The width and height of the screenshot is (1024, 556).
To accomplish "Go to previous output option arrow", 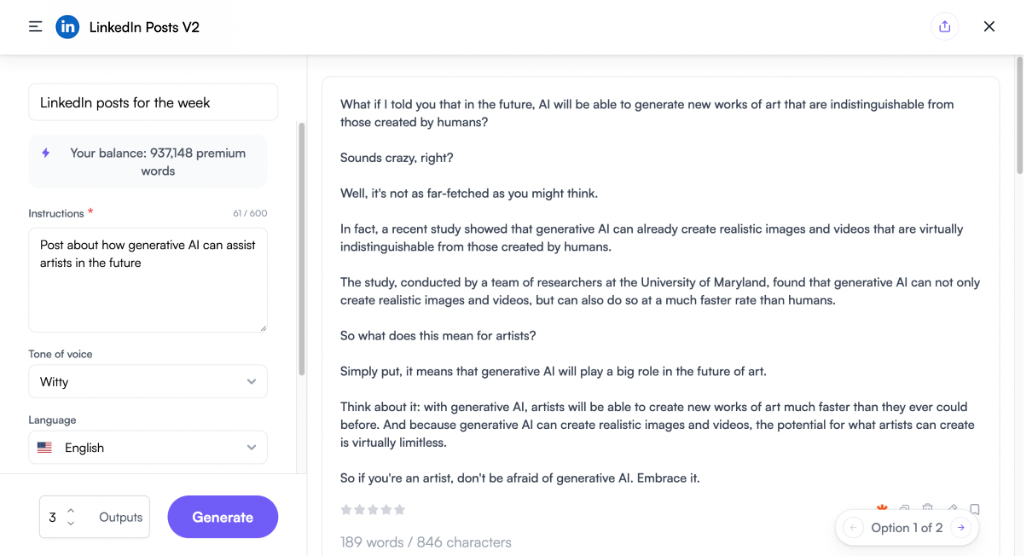I will (x=853, y=527).
